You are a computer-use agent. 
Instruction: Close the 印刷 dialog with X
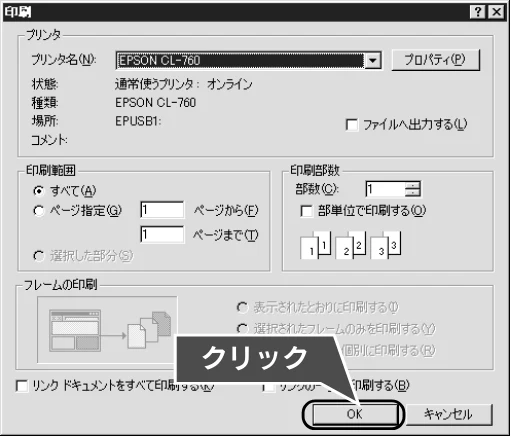coord(497,12)
